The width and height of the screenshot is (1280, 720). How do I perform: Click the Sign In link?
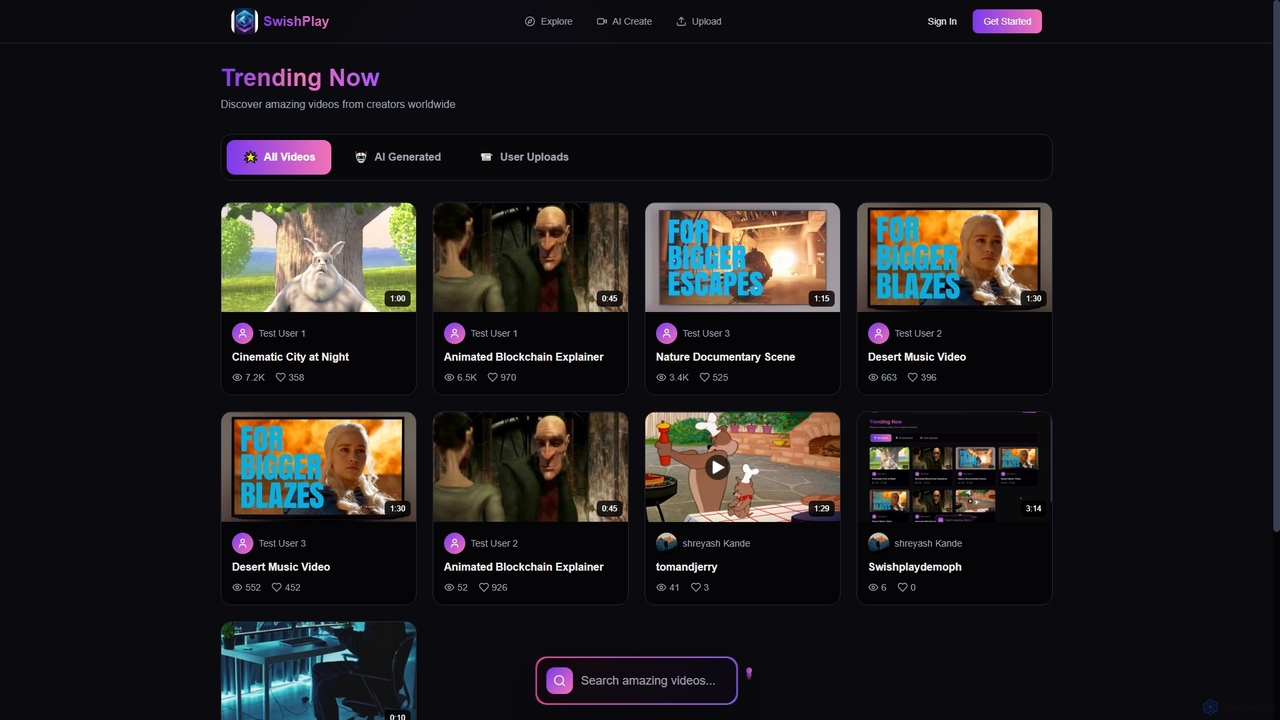pos(942,21)
